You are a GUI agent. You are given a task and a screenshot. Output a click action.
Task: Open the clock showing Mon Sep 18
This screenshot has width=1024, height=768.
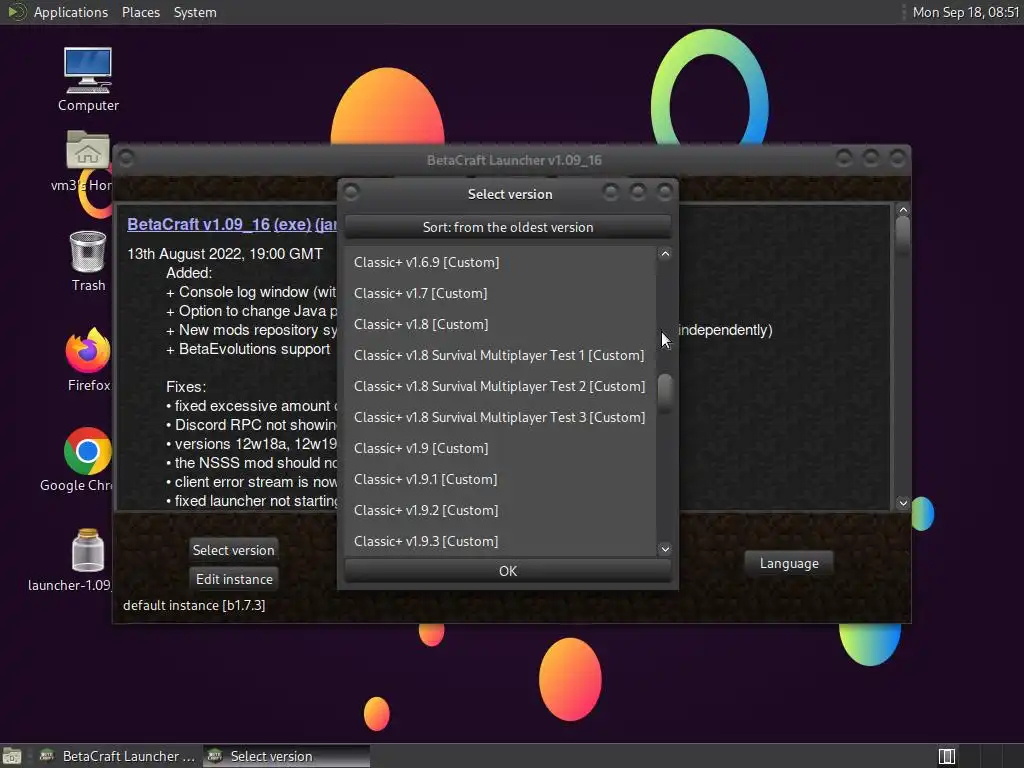pos(965,12)
